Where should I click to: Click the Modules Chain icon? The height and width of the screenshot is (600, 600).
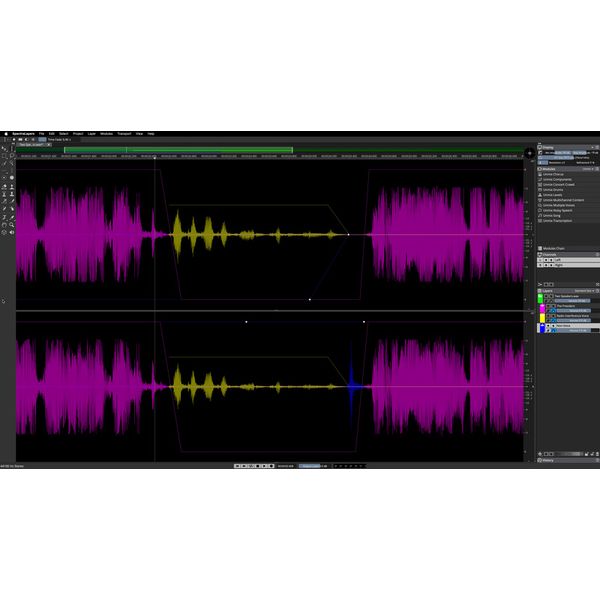540,248
